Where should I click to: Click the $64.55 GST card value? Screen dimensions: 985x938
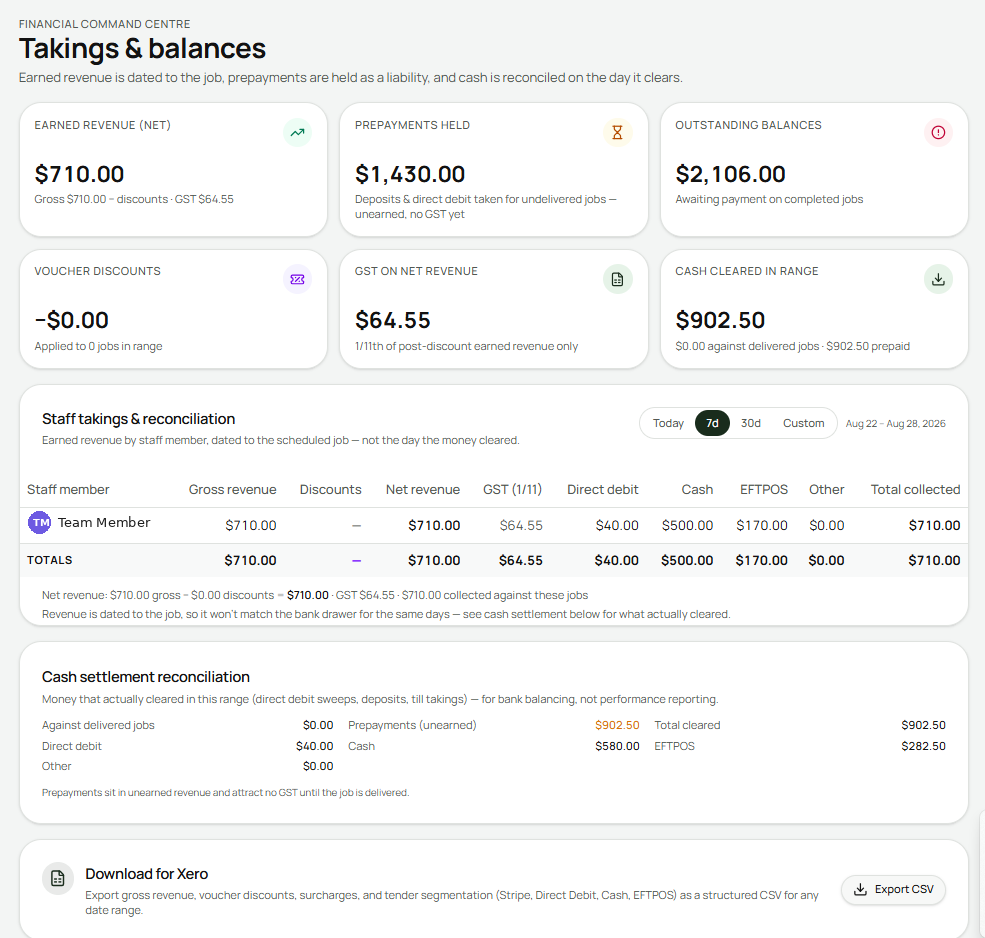[x=393, y=320]
